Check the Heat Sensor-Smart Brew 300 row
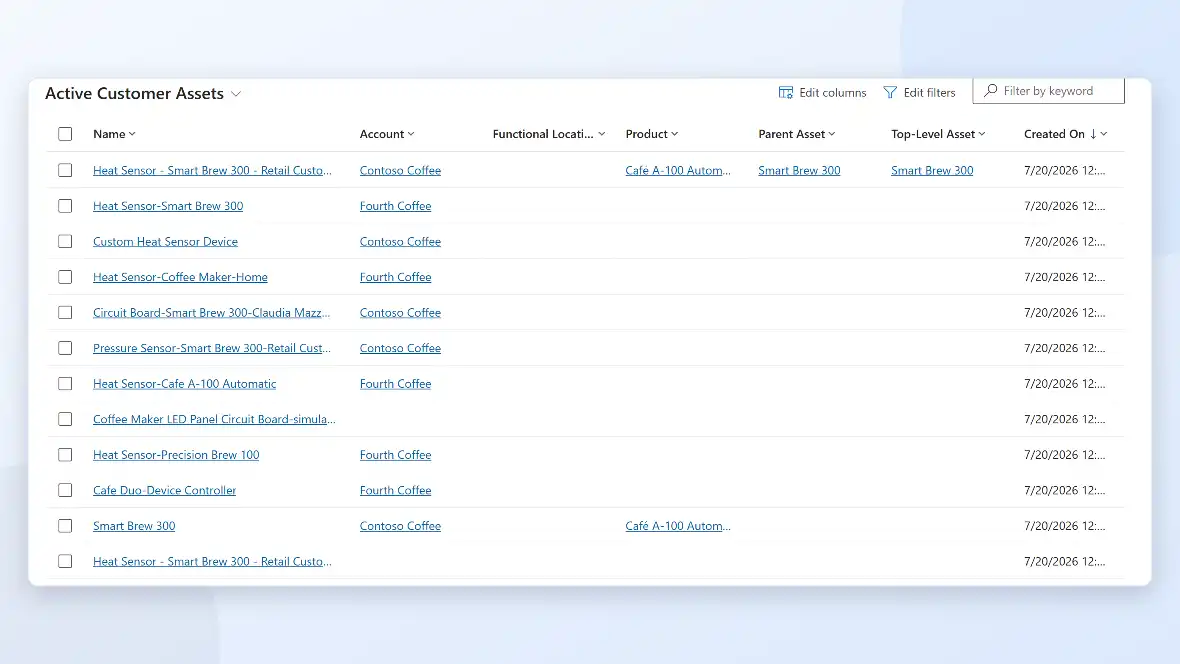This screenshot has height=664, width=1180. click(x=65, y=206)
